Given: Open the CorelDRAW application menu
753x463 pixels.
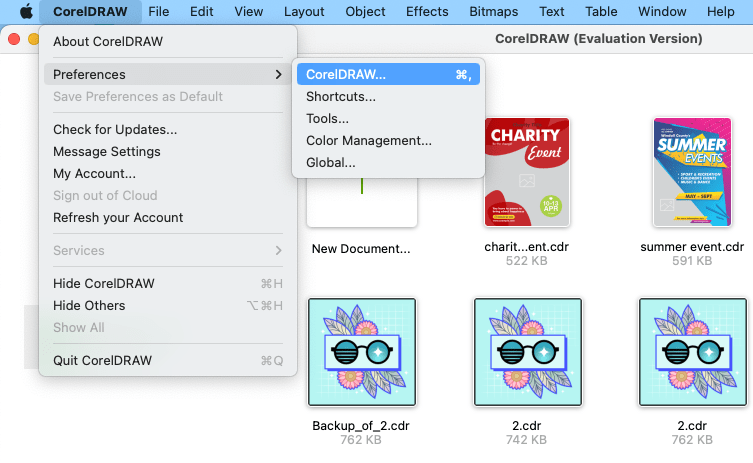Looking at the screenshot, I should [90, 12].
